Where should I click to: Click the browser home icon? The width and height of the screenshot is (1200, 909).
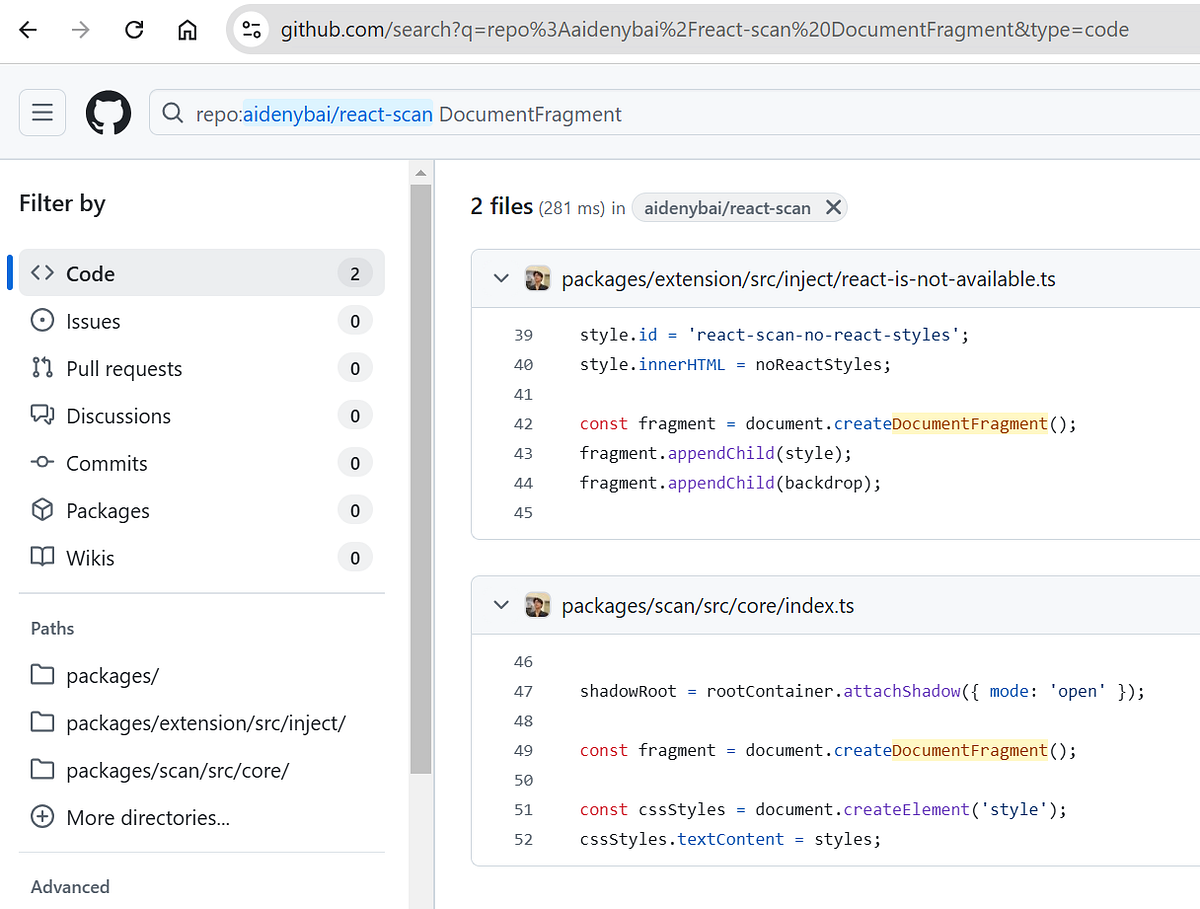[187, 30]
